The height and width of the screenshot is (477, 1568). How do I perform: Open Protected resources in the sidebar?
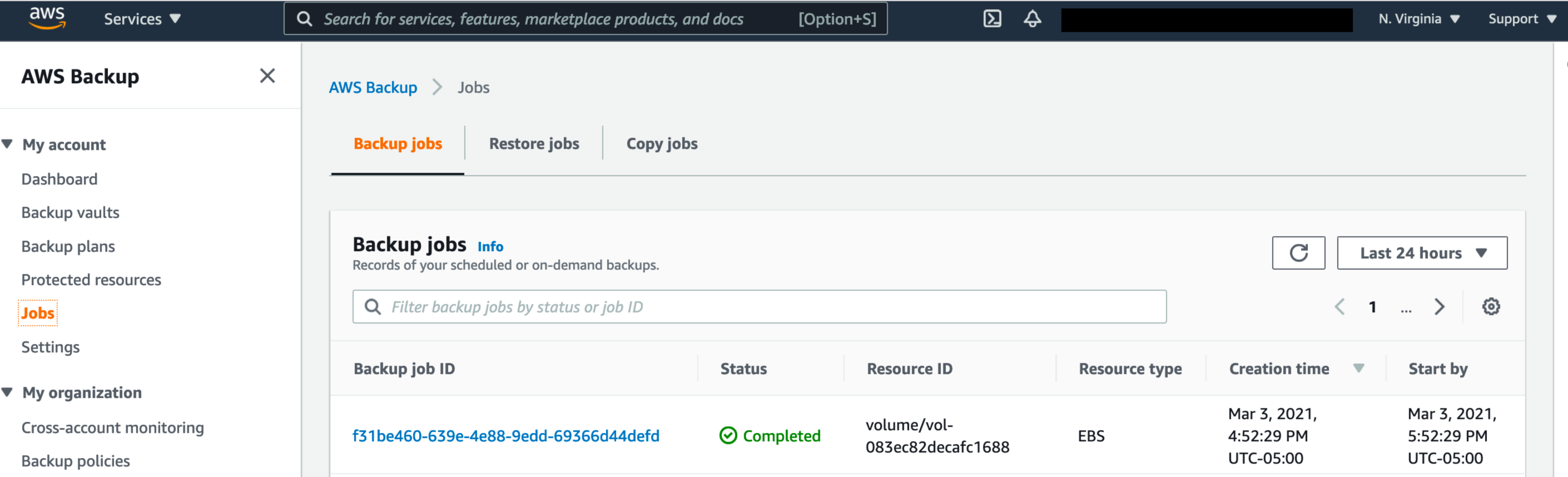[x=91, y=280]
